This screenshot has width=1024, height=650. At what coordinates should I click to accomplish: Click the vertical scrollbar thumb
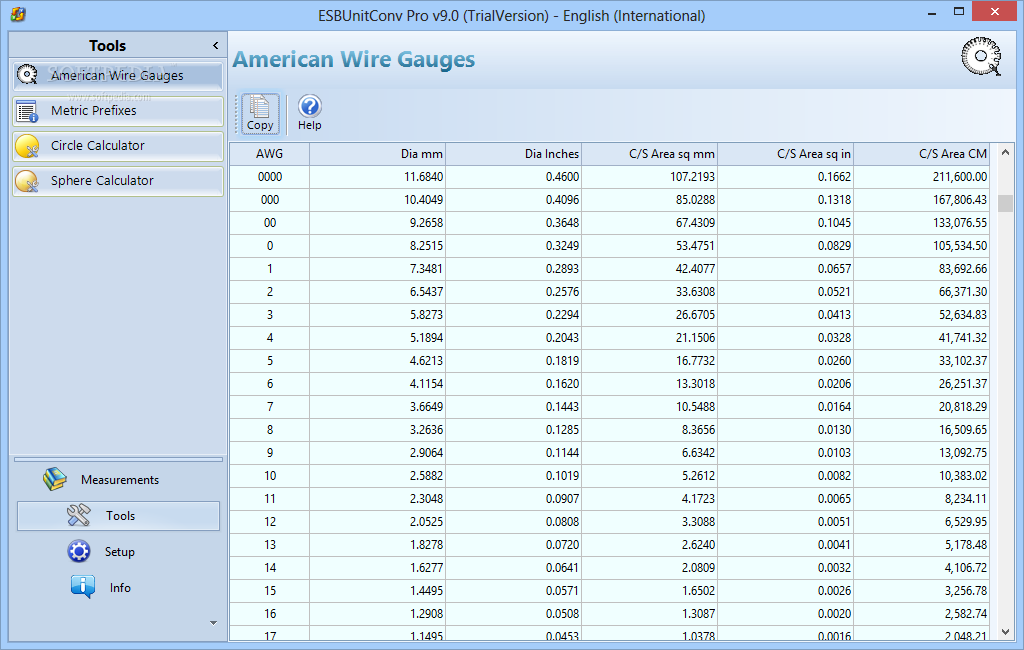tap(1005, 203)
